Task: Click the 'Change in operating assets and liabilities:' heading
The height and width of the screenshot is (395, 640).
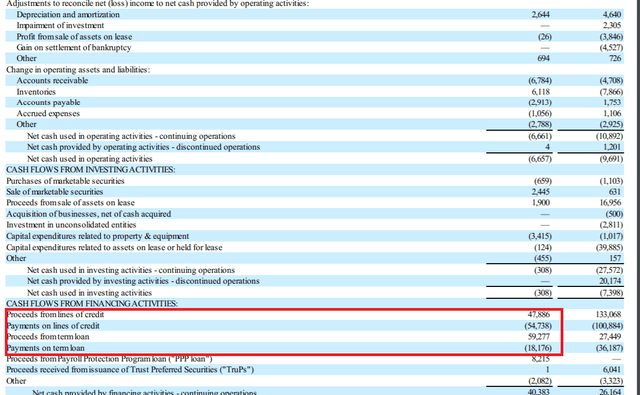Action: [78, 70]
